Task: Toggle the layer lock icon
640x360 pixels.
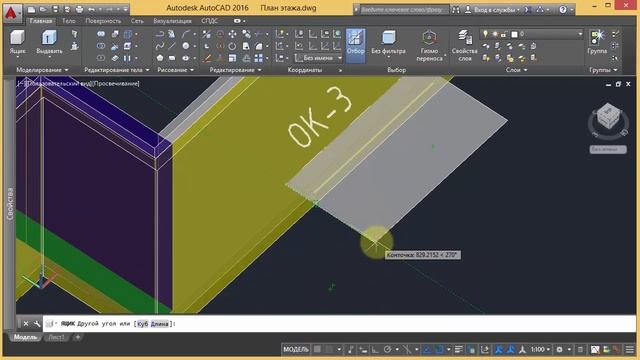Action: click(x=504, y=34)
